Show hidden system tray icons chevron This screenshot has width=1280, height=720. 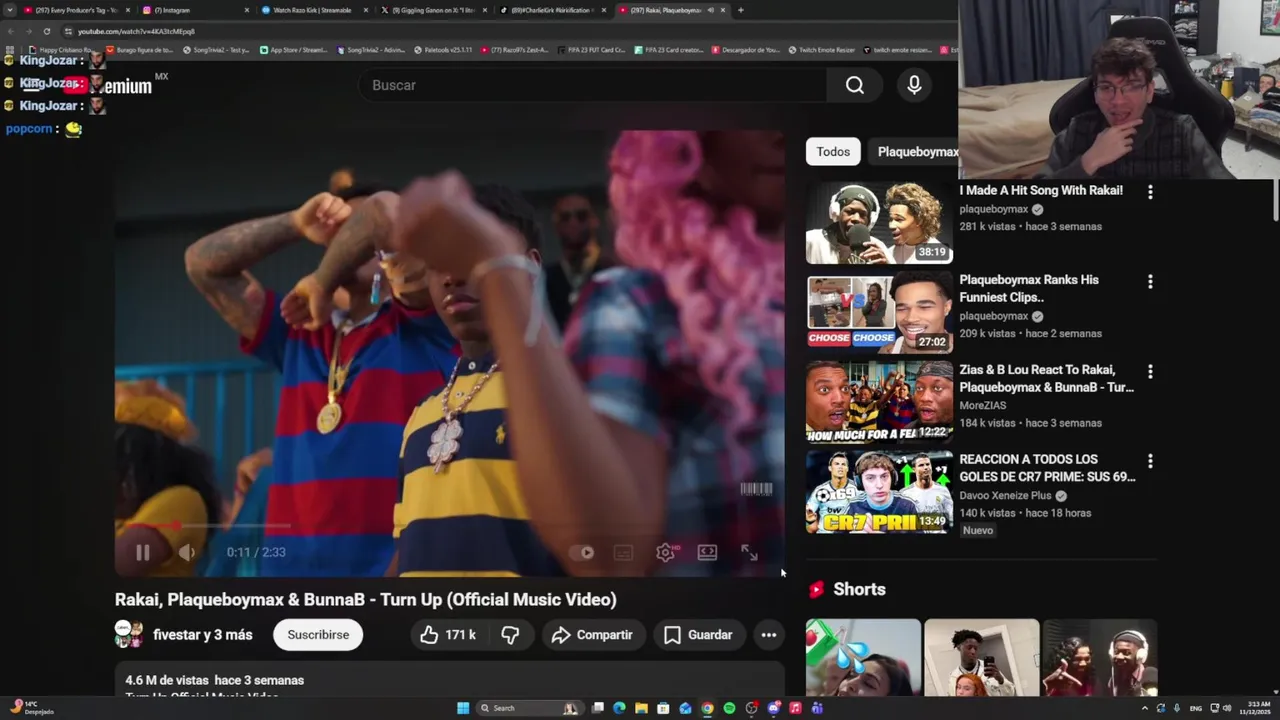(x=1145, y=708)
